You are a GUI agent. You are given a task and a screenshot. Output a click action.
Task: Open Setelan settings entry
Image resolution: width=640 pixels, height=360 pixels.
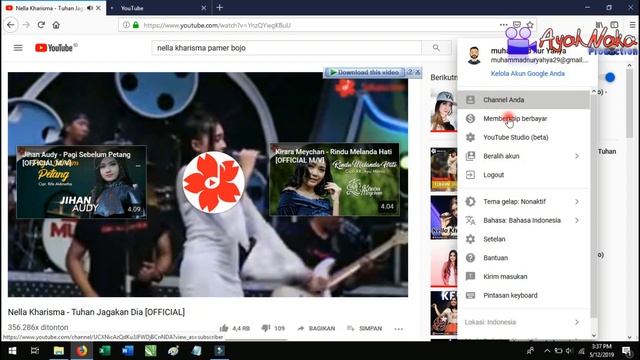coord(524,239)
